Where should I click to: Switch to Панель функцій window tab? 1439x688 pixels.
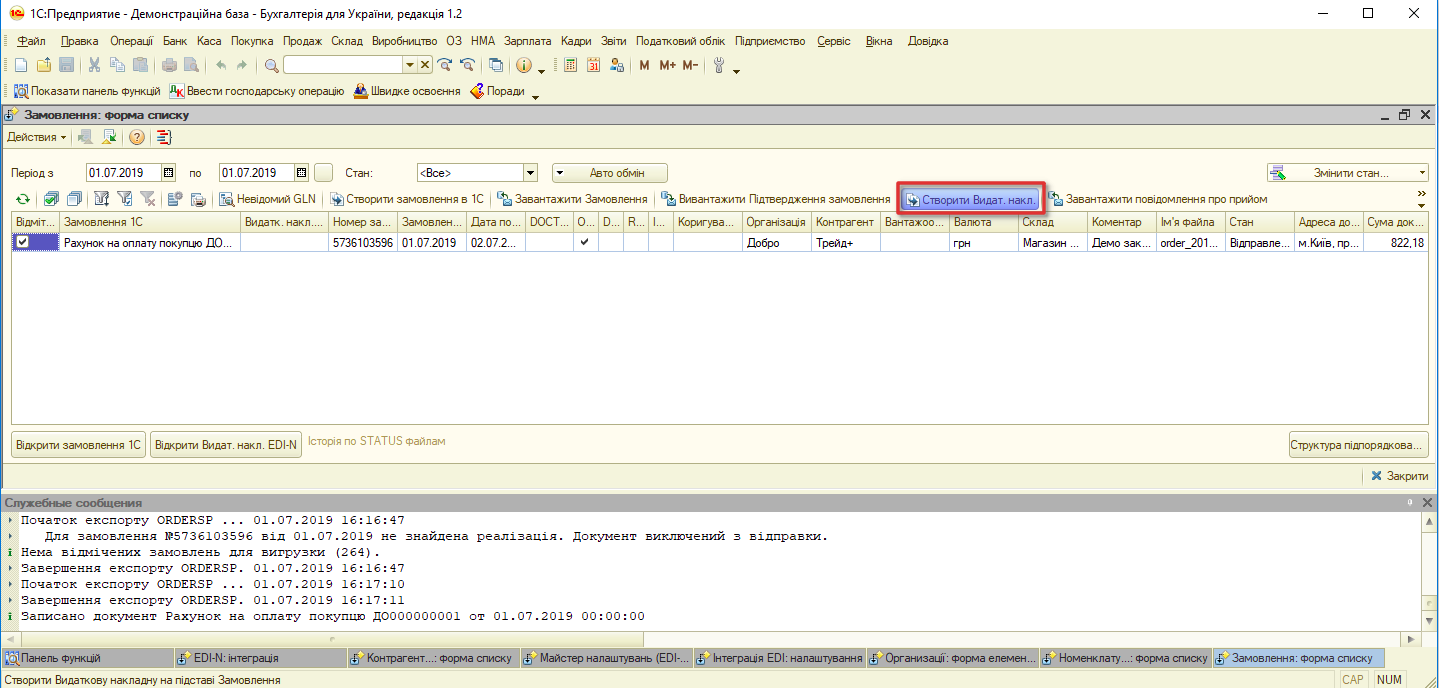point(87,658)
